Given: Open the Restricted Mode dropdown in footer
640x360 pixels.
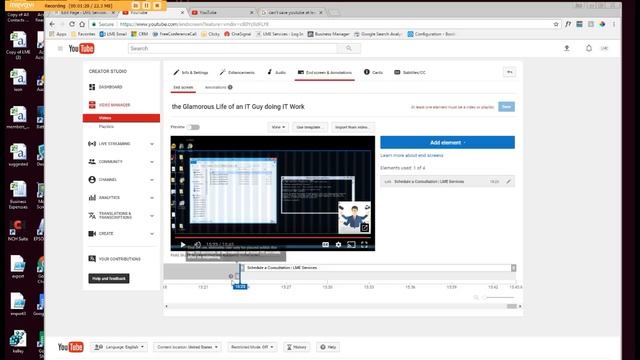Looking at the screenshot, I should [x=252, y=347].
